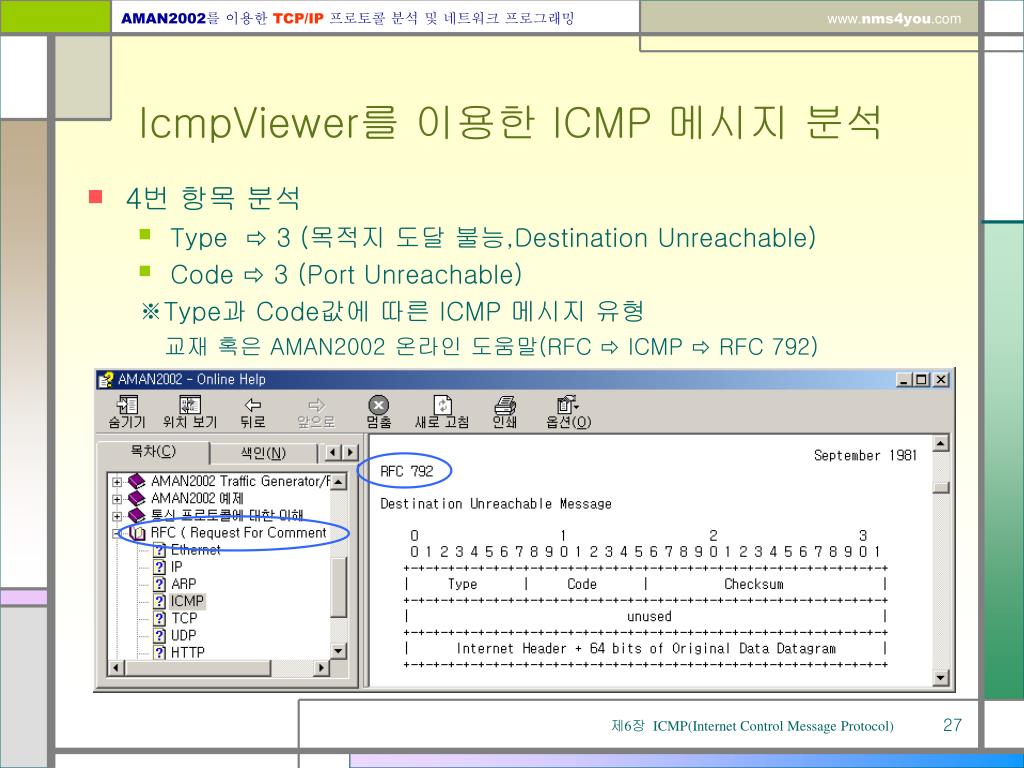Select the ICMP topic in the tree
The width and height of the screenshot is (1024, 768).
(187, 601)
